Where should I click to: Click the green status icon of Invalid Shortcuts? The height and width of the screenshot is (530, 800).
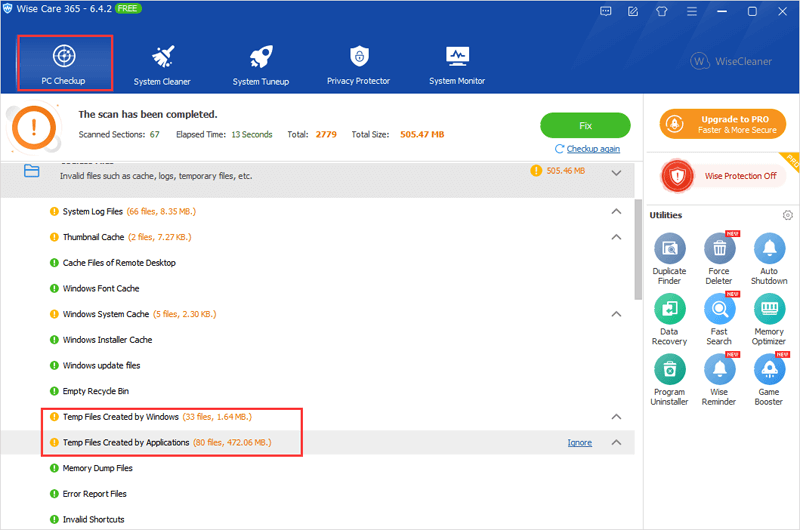tap(54, 519)
